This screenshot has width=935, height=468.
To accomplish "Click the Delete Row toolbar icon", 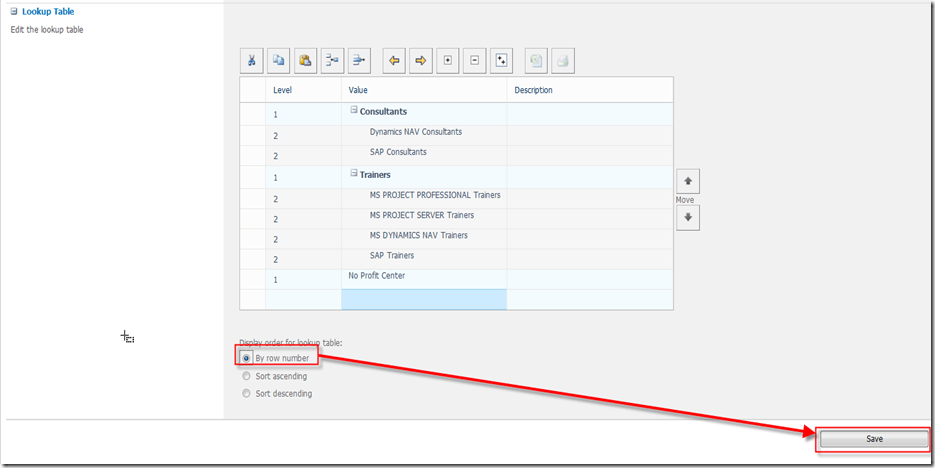I will (360, 61).
